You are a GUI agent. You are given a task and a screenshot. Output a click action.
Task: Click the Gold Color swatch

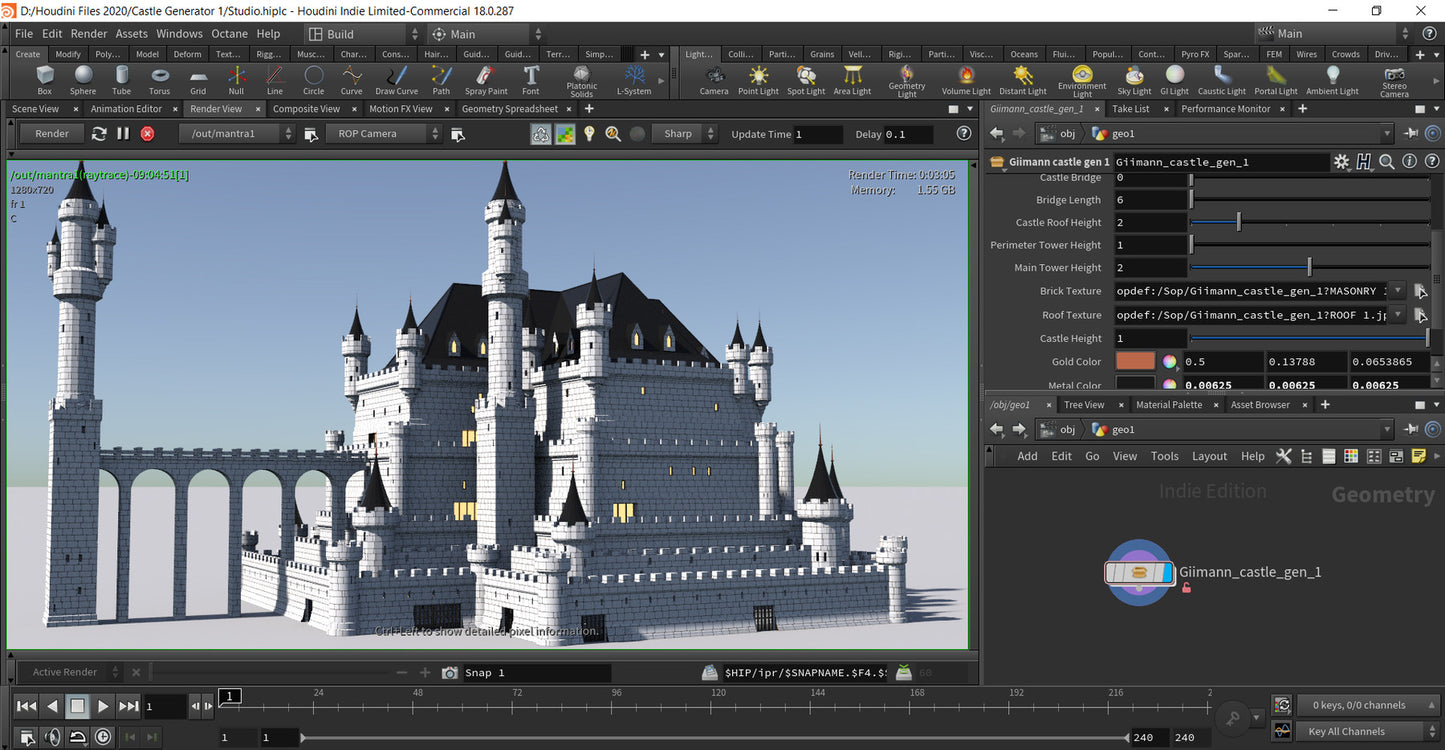click(1135, 362)
